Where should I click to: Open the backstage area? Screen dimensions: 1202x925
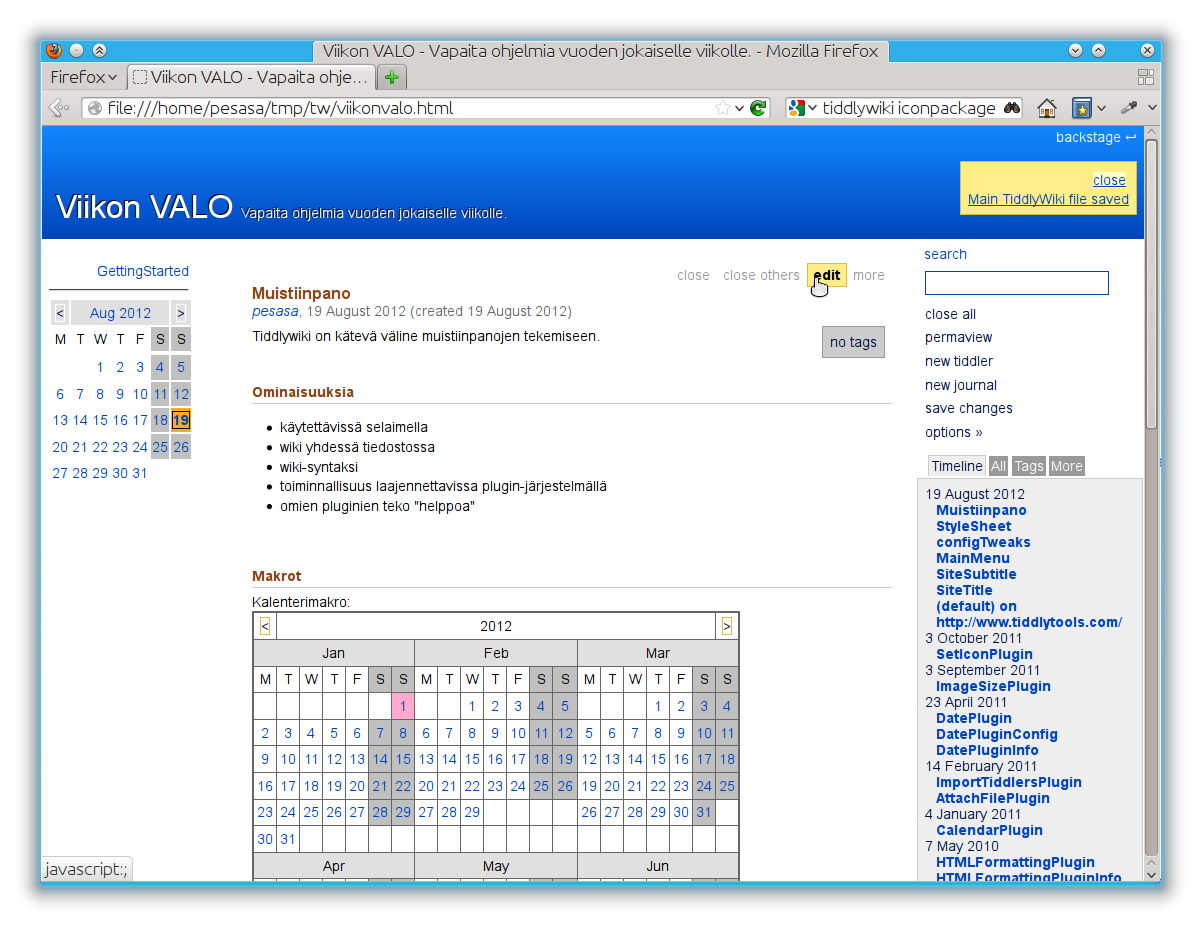[1096, 137]
